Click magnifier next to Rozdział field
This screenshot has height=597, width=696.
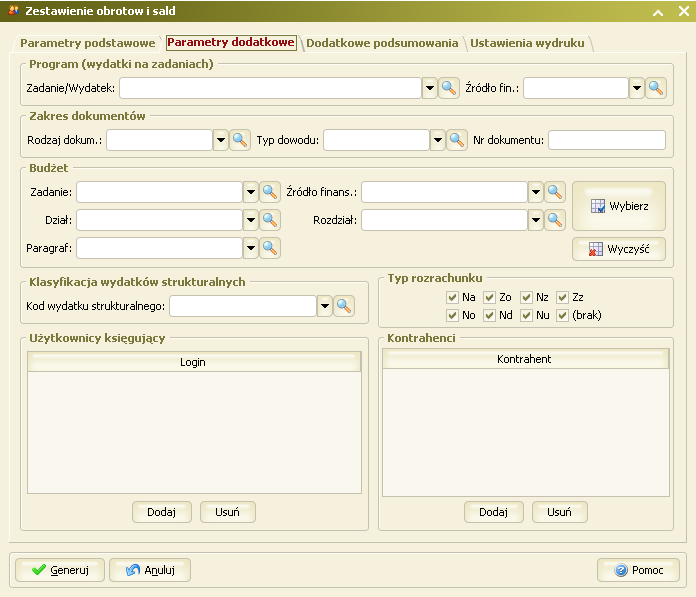(x=555, y=220)
